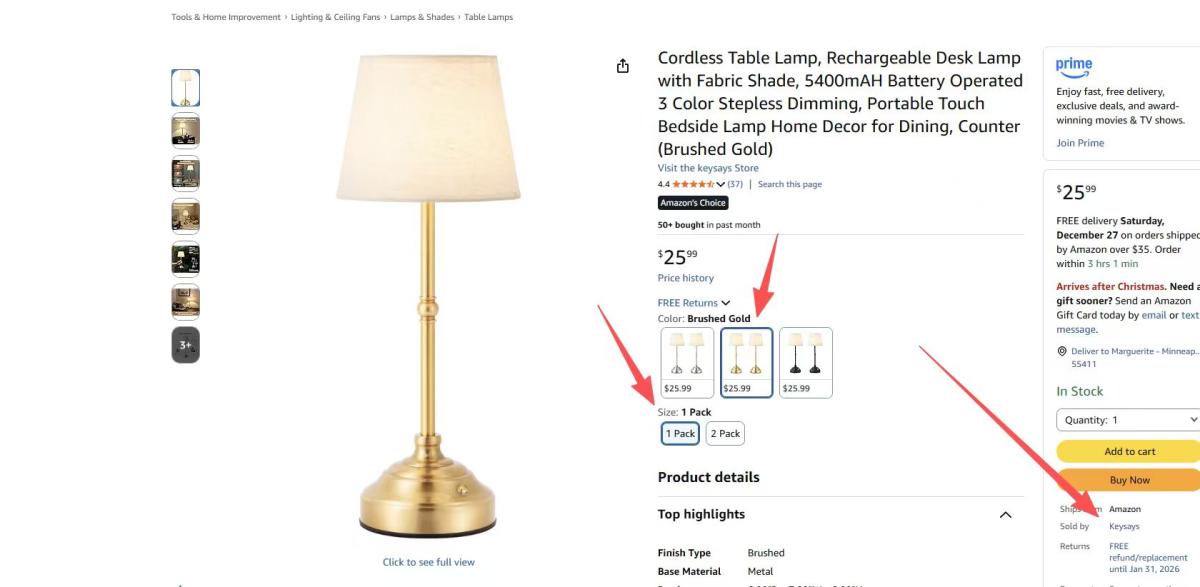Visit the keysays Store link
Viewport: 1200px width, 587px height.
point(708,168)
